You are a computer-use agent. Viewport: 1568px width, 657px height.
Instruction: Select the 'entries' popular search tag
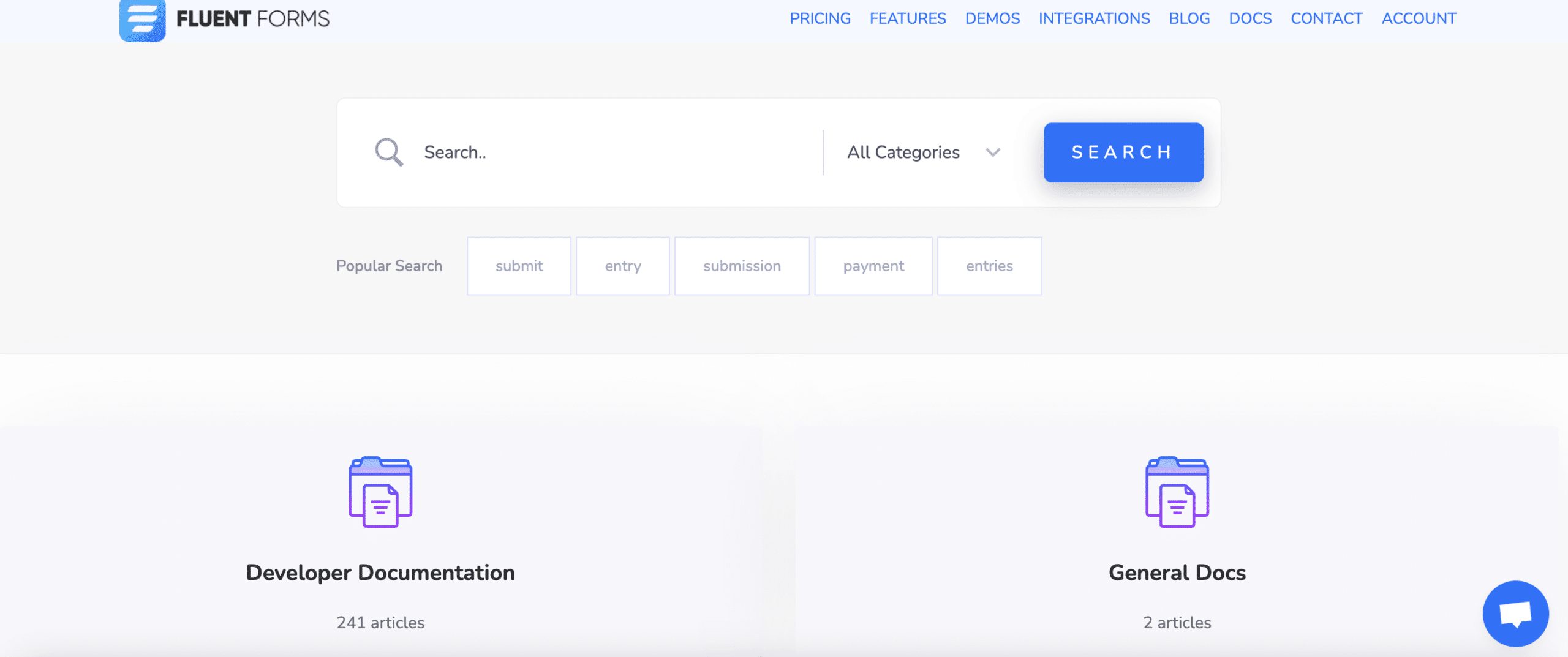pyautogui.click(x=989, y=266)
